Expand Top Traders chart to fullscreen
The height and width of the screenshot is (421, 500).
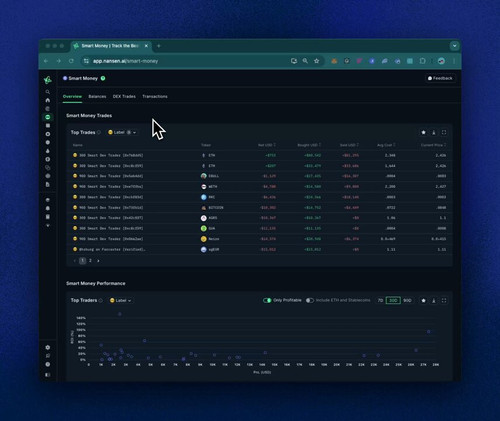[444, 300]
